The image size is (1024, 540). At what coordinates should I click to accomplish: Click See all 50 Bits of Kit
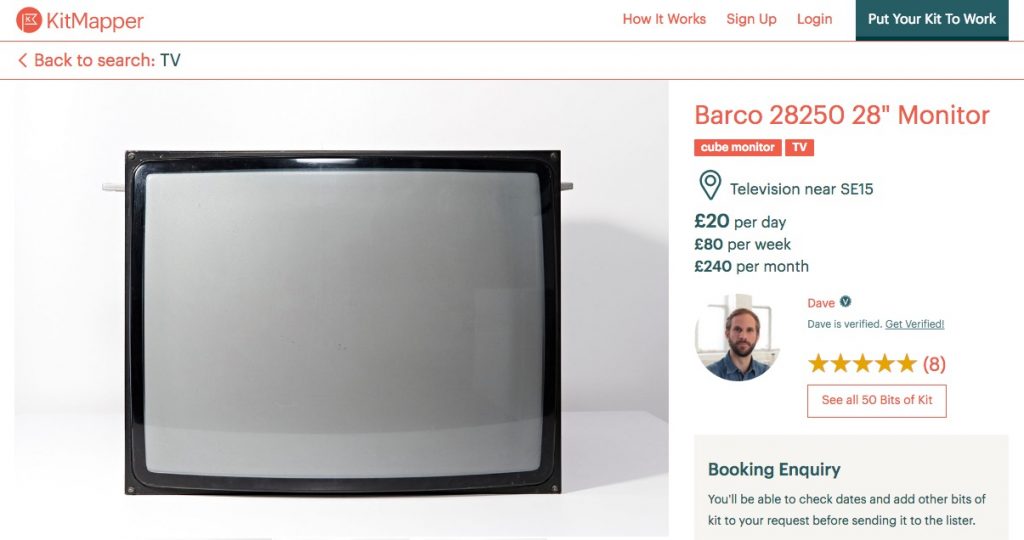coord(876,400)
